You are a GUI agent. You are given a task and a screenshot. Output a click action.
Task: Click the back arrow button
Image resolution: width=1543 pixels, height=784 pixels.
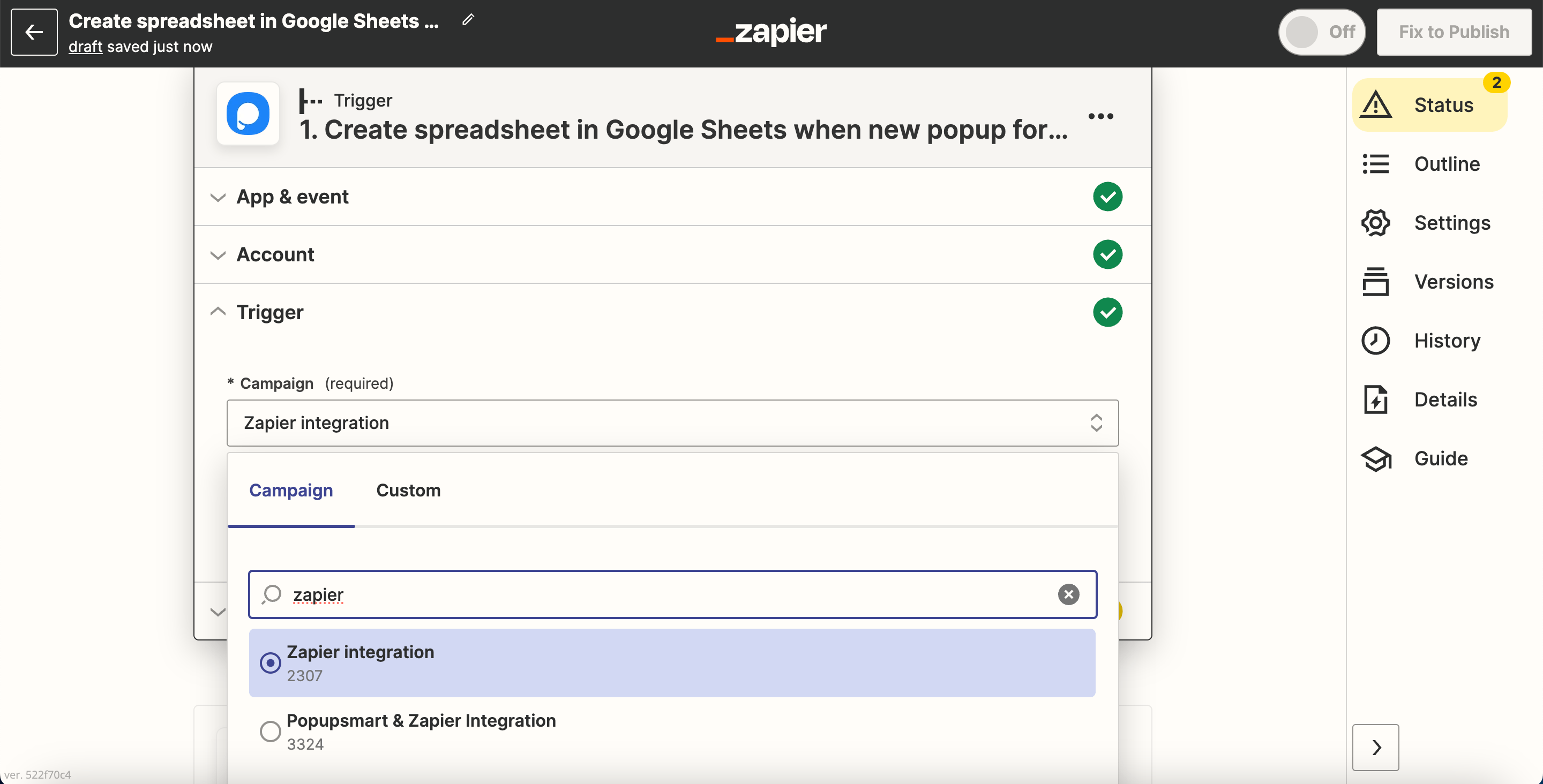(x=34, y=32)
